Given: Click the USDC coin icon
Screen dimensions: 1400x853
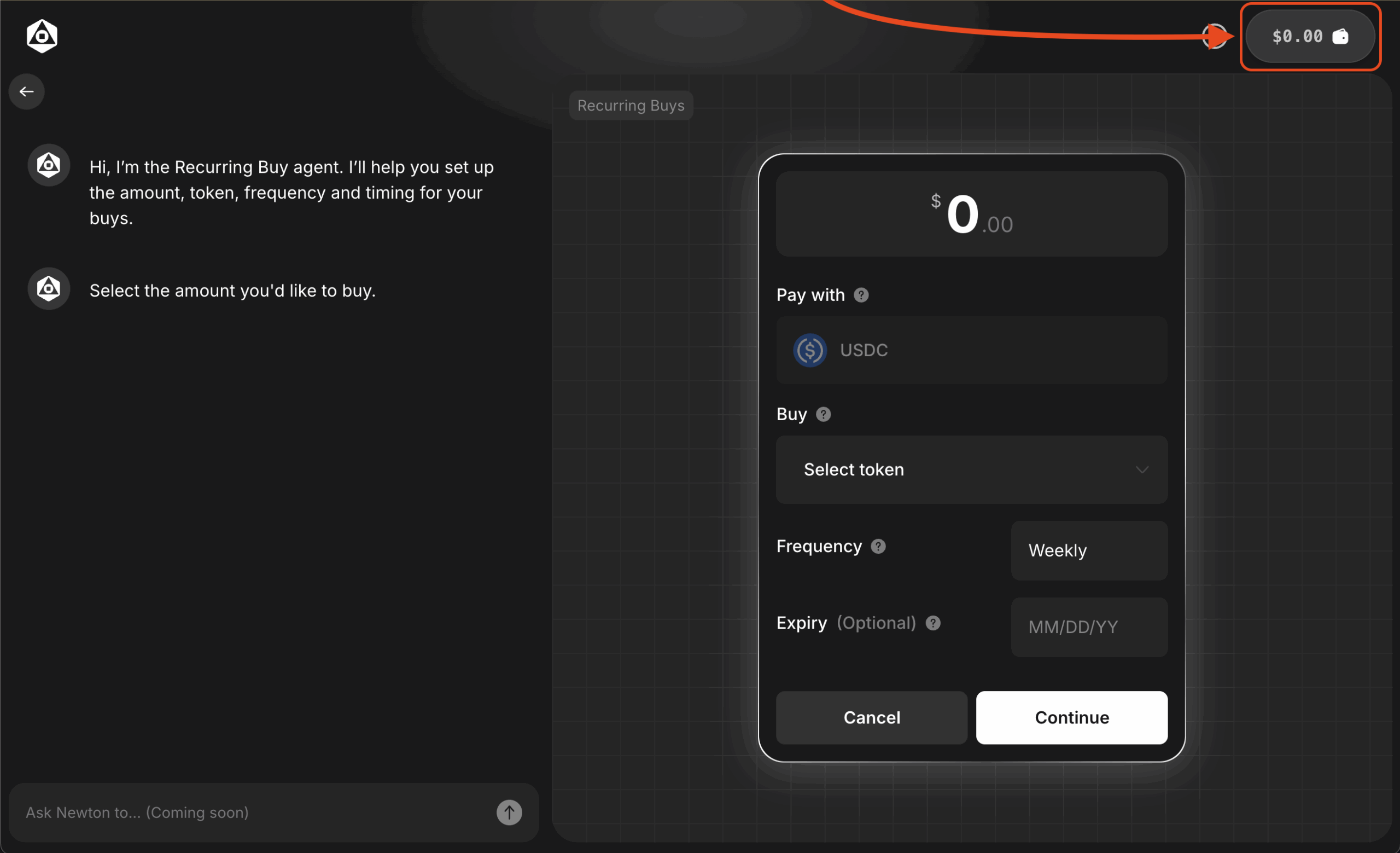Looking at the screenshot, I should 810,350.
